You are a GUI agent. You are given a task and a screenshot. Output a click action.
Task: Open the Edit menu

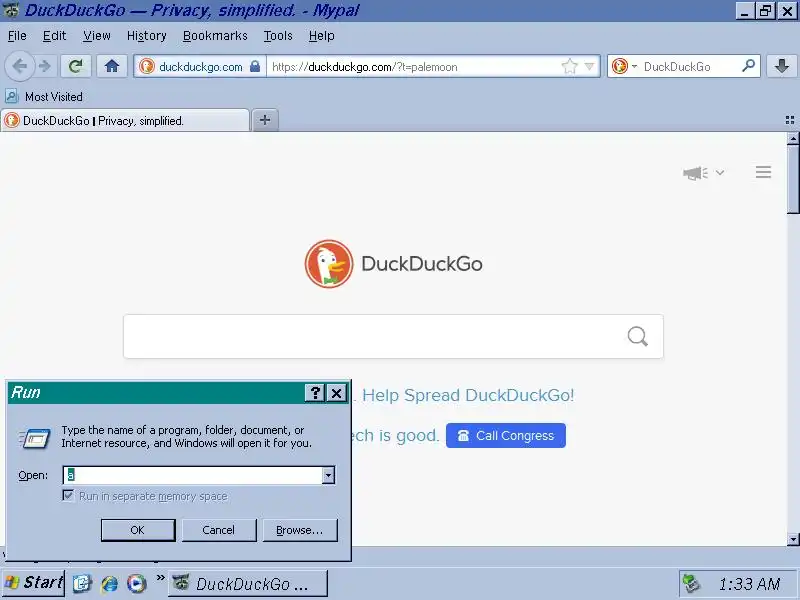pos(54,36)
